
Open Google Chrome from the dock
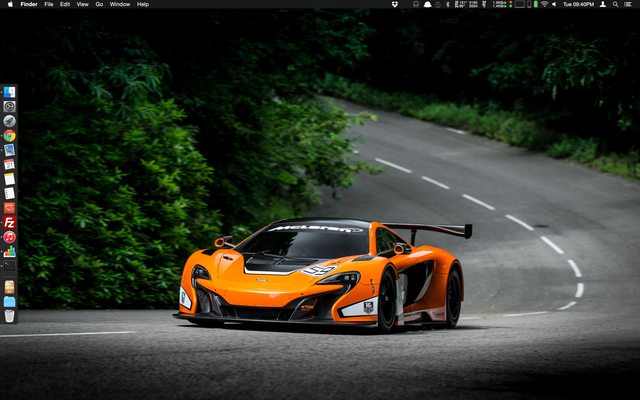click(x=9, y=136)
